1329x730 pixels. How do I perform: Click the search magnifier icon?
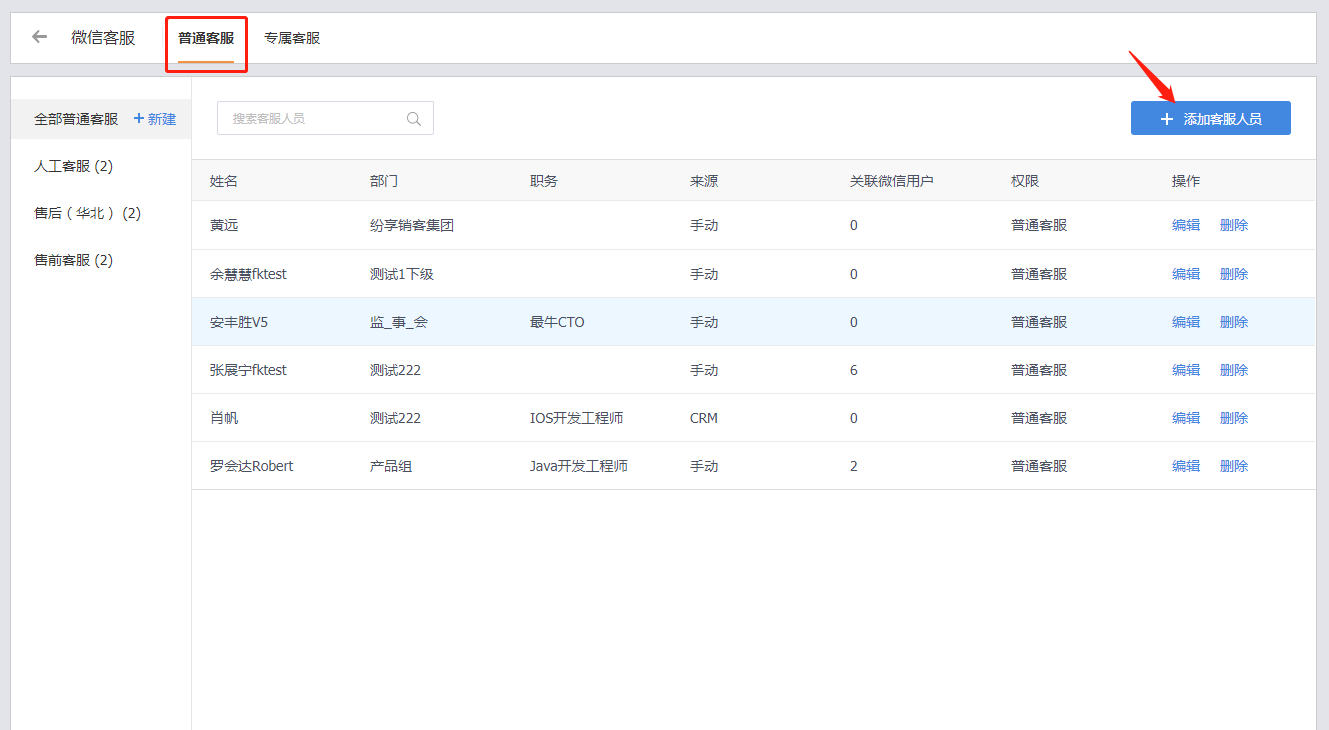[x=414, y=119]
